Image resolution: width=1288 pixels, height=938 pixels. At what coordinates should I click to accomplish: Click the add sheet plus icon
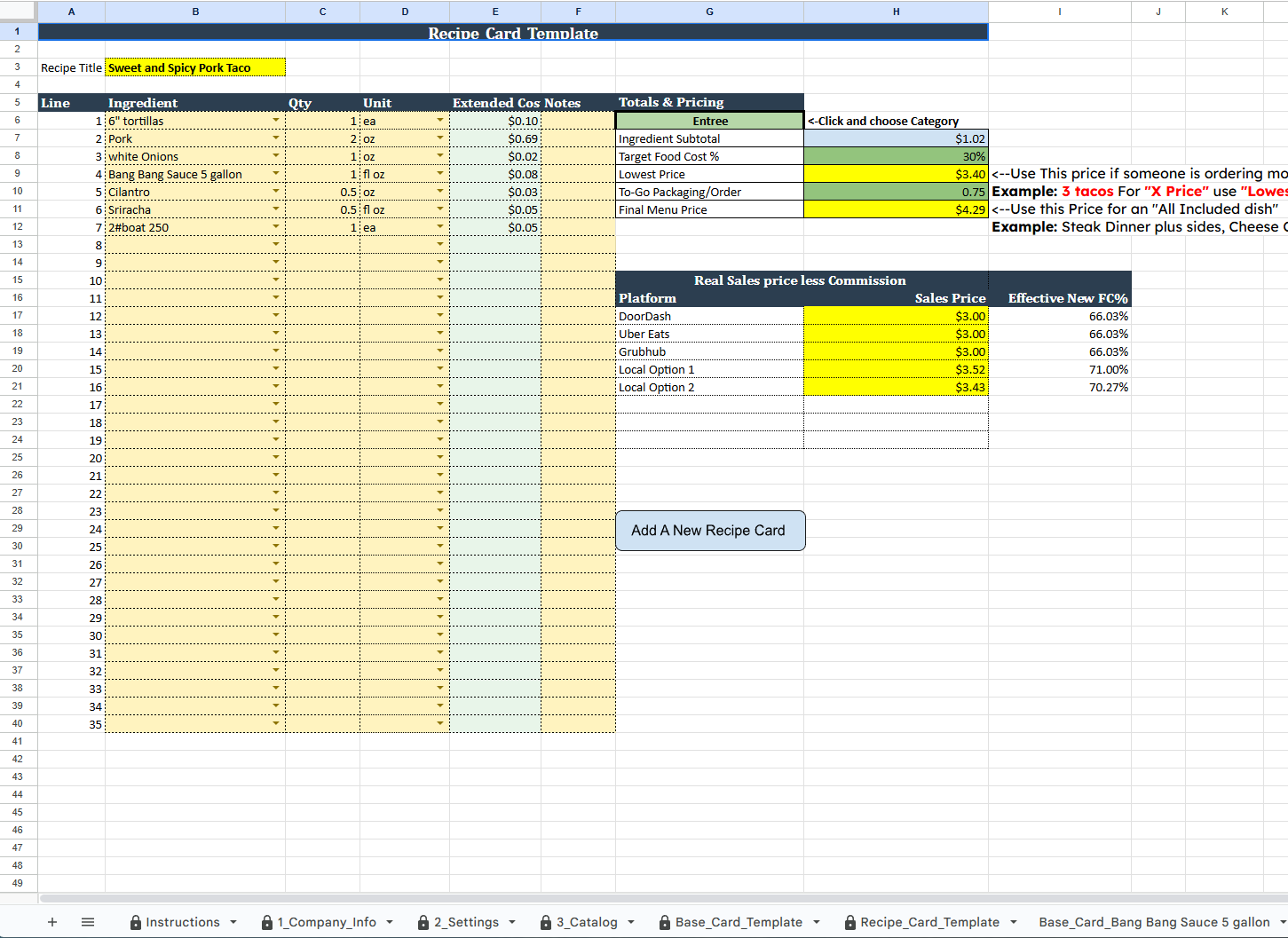pyautogui.click(x=51, y=922)
